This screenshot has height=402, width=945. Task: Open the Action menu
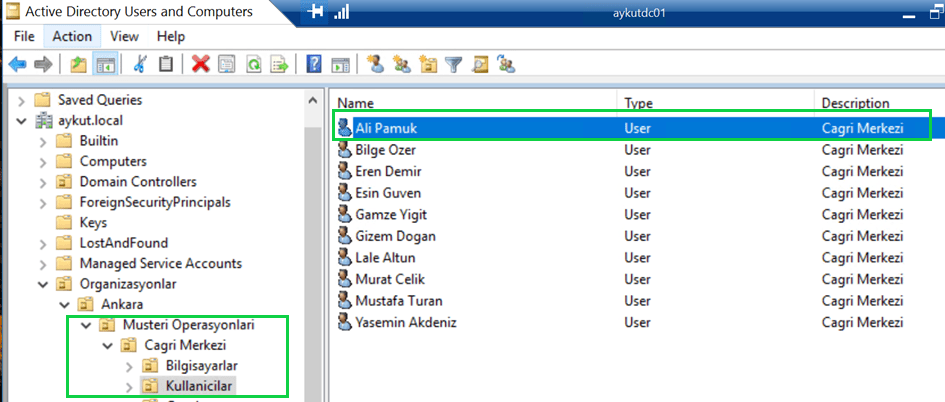tap(72, 36)
